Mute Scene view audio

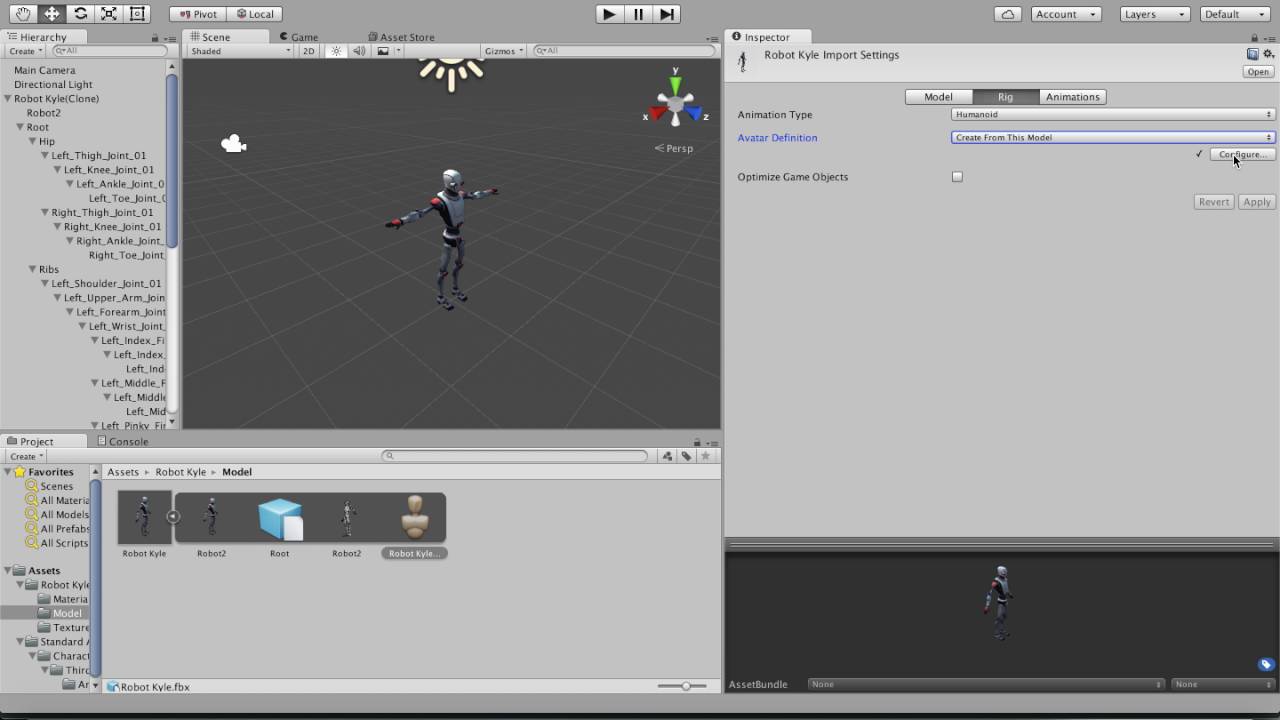click(x=358, y=50)
